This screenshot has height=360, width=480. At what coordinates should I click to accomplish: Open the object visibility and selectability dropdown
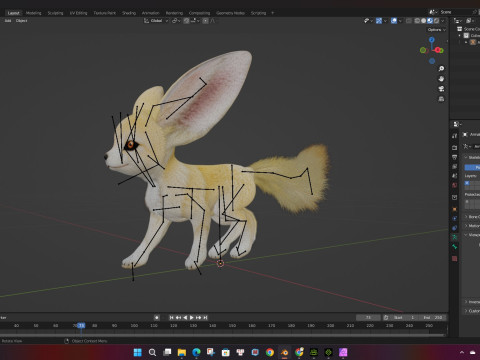(x=369, y=21)
